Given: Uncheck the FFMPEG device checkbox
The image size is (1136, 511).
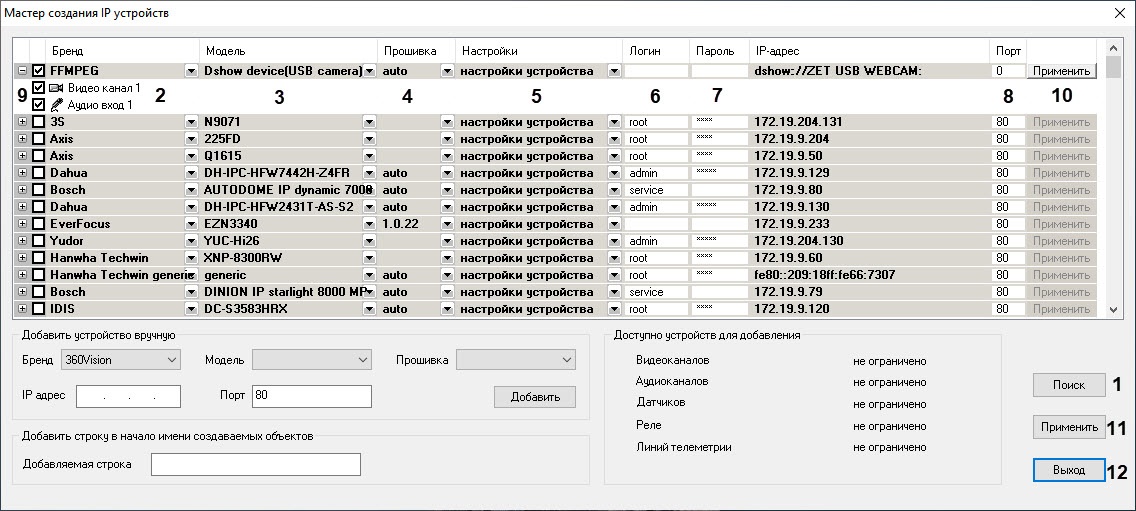Looking at the screenshot, I should point(39,71).
